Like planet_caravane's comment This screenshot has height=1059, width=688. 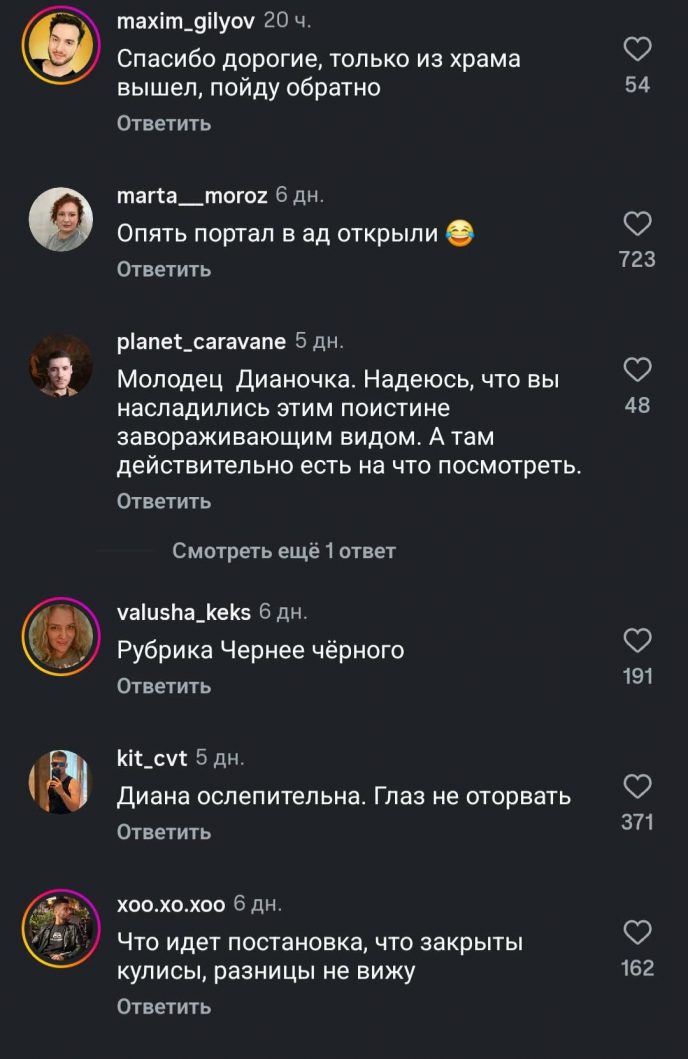(637, 370)
